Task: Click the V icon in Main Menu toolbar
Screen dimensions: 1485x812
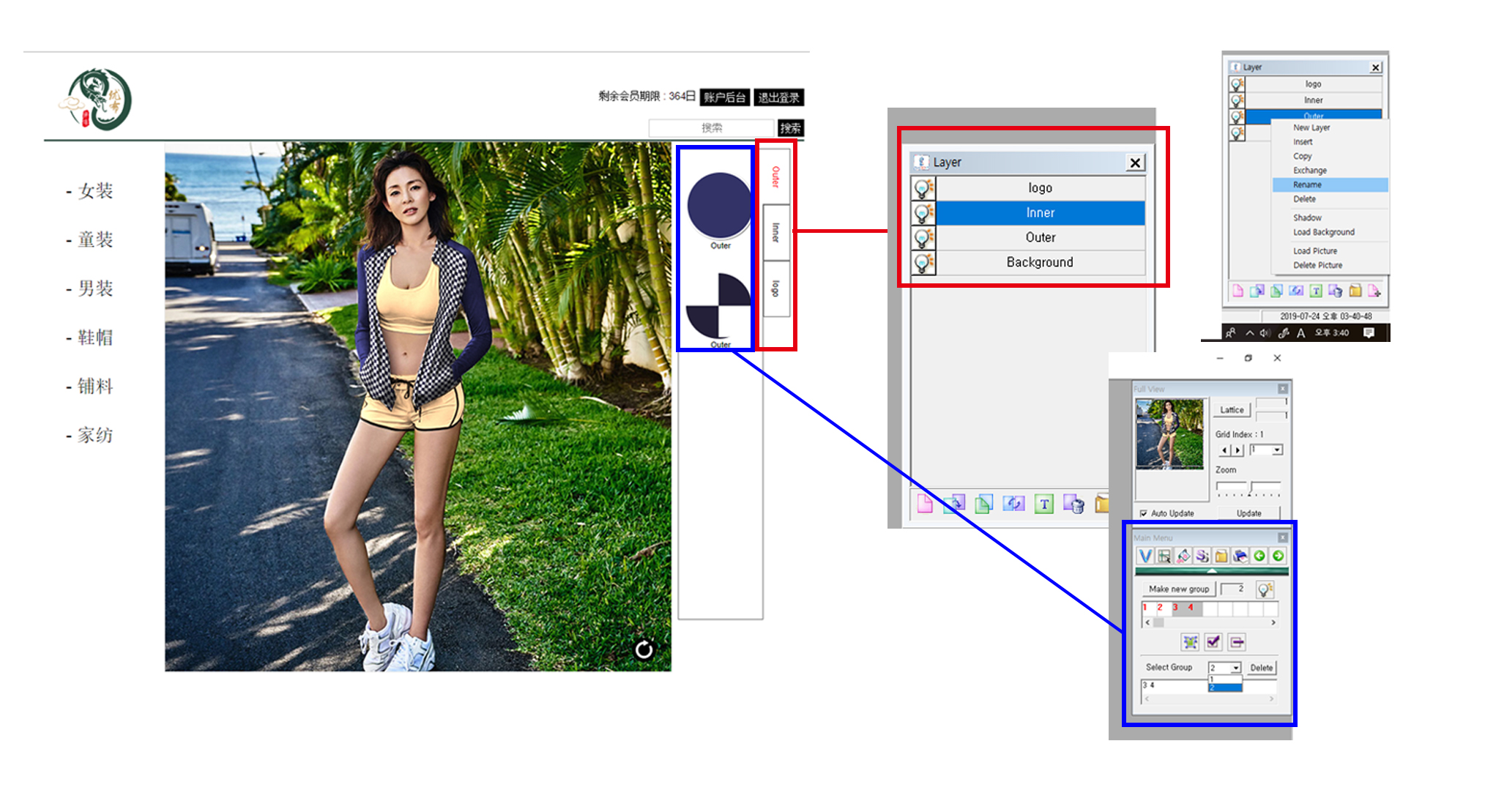Action: (1145, 556)
